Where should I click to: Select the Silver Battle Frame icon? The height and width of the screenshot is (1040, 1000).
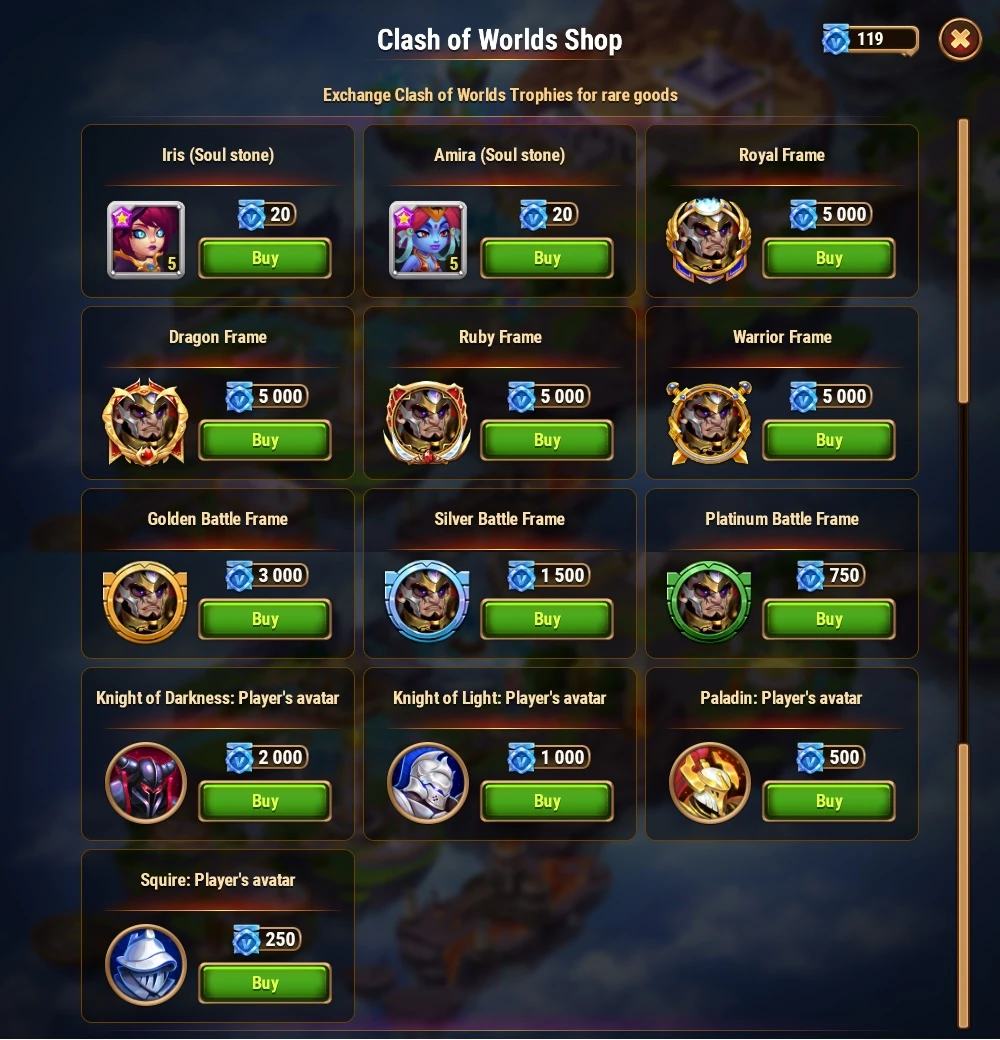427,601
